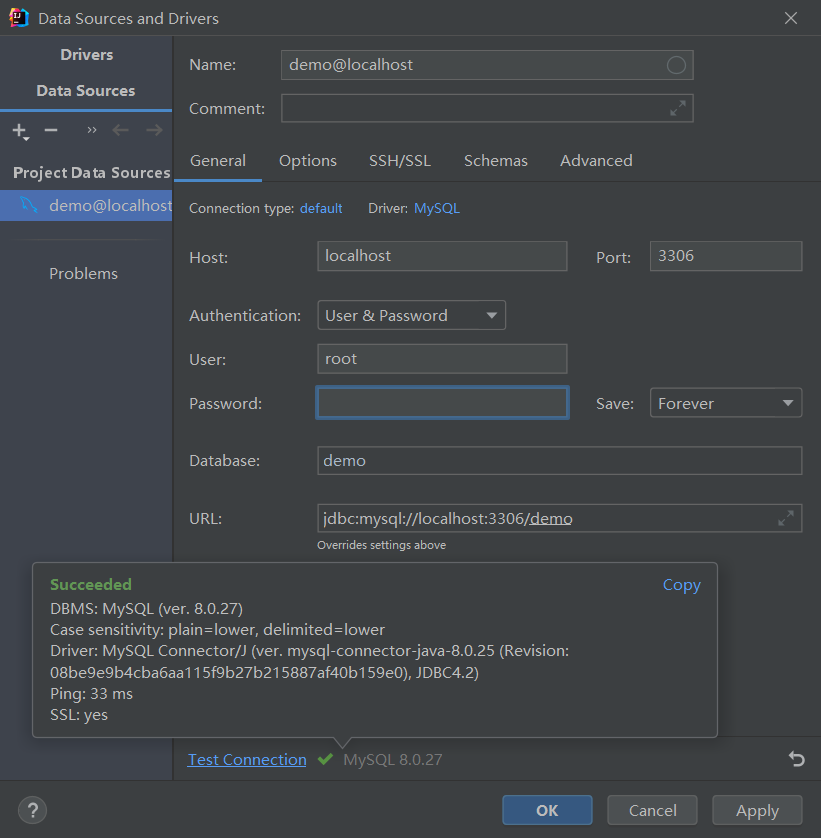This screenshot has height=838, width=821.
Task: Open the Problems item in sidebar
Action: pos(83,274)
